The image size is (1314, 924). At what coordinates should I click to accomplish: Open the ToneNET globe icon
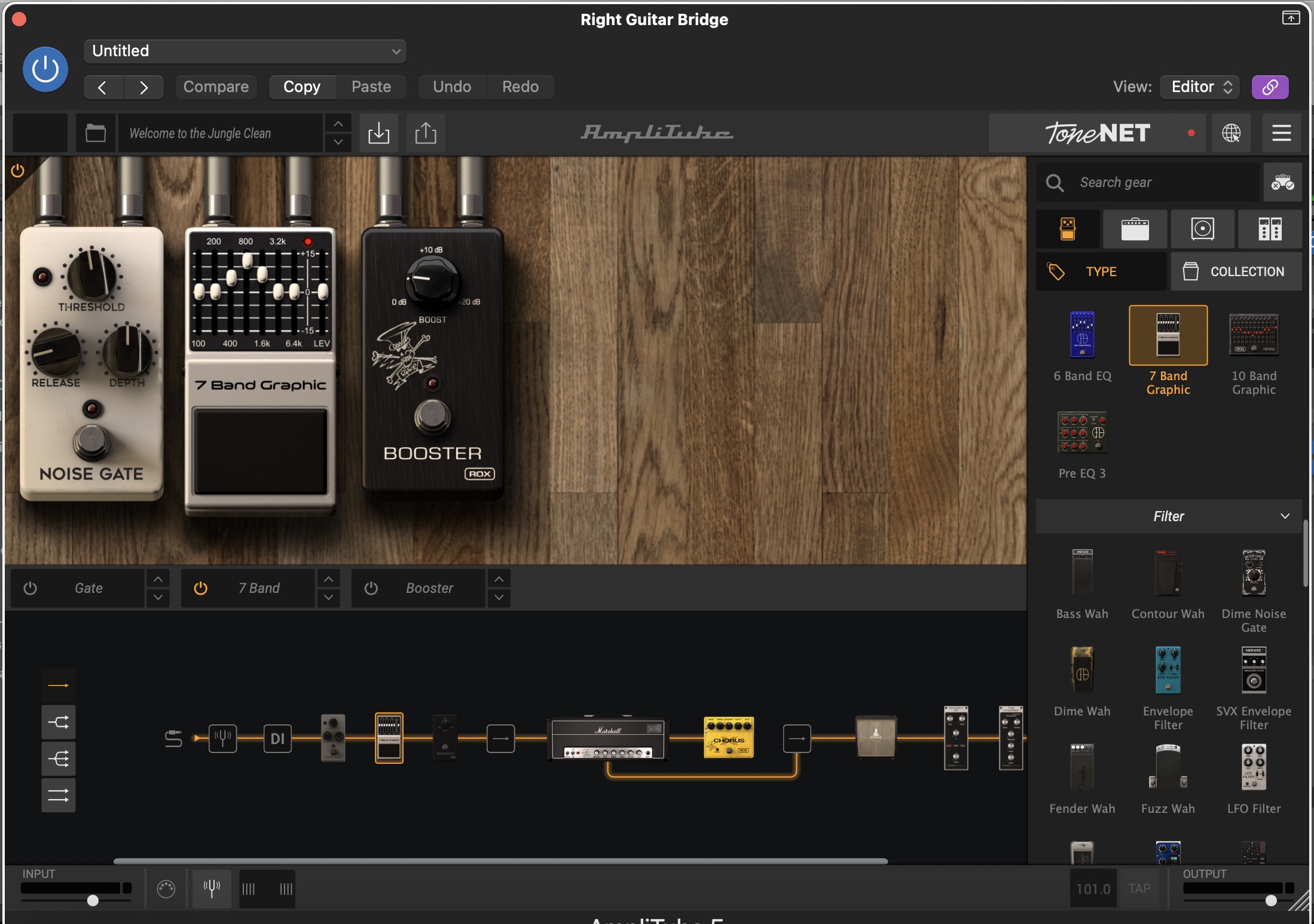coord(1231,133)
